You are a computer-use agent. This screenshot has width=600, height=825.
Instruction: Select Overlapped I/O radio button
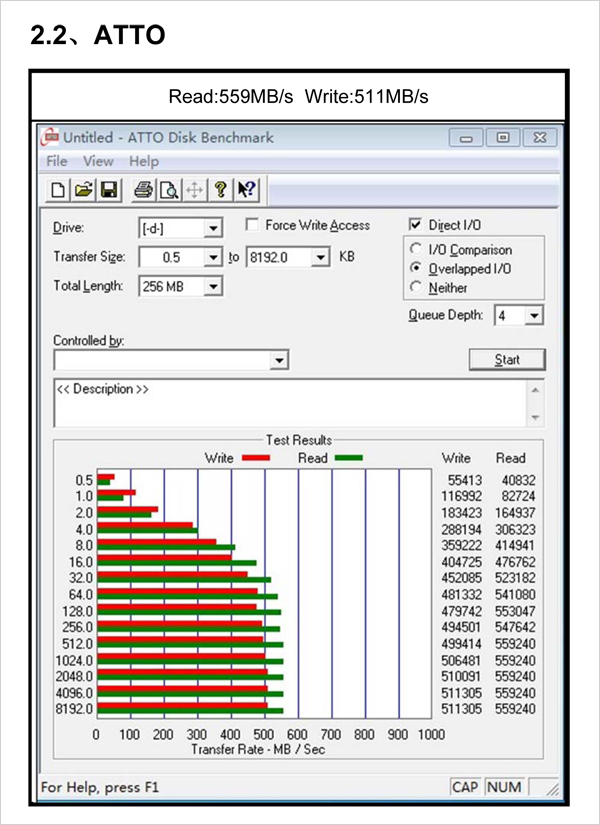pos(416,268)
